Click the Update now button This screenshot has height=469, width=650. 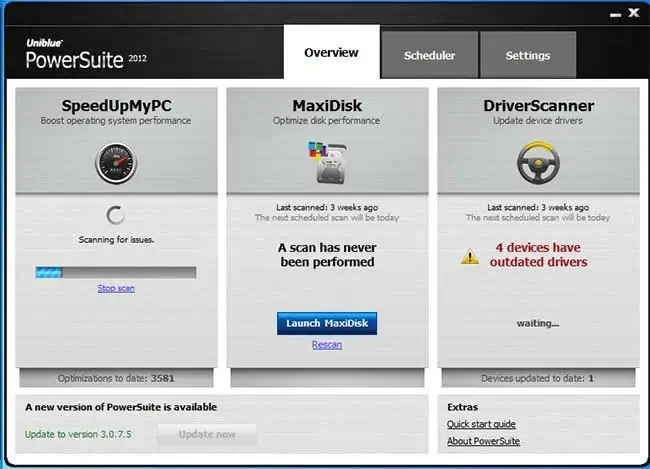[207, 435]
